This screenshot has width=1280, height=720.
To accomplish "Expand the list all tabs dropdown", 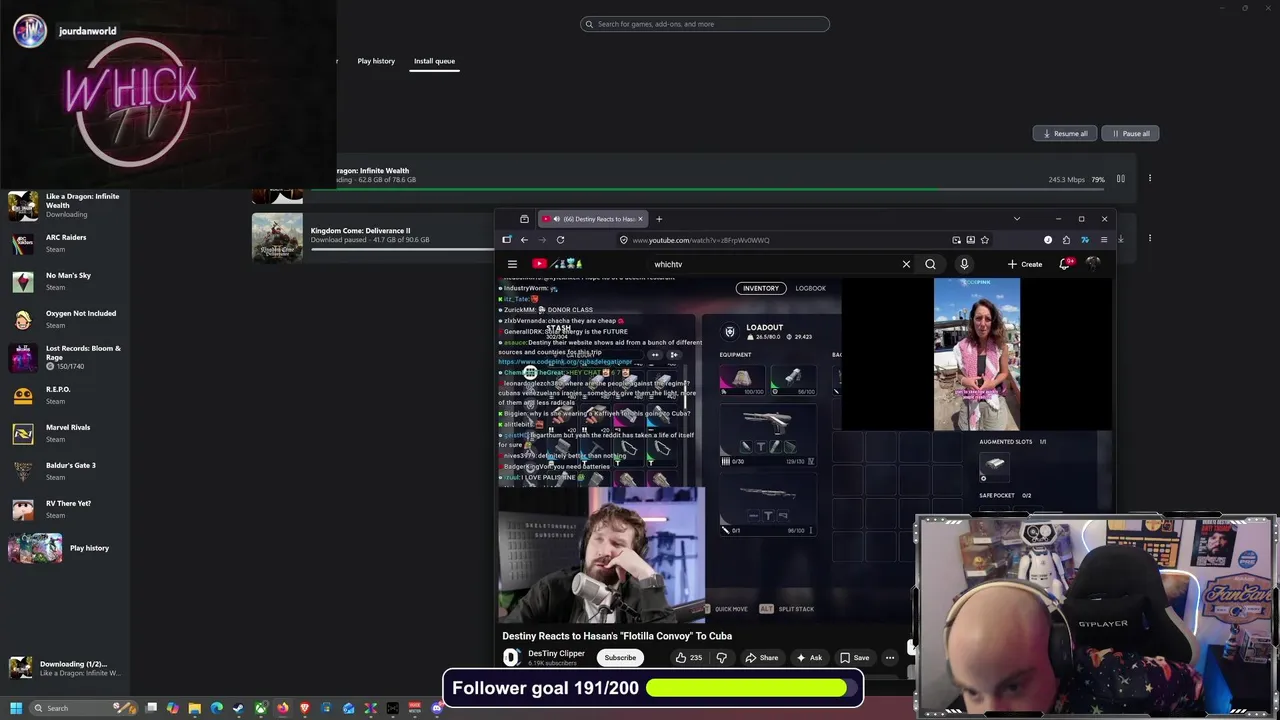I will pyautogui.click(x=1017, y=219).
